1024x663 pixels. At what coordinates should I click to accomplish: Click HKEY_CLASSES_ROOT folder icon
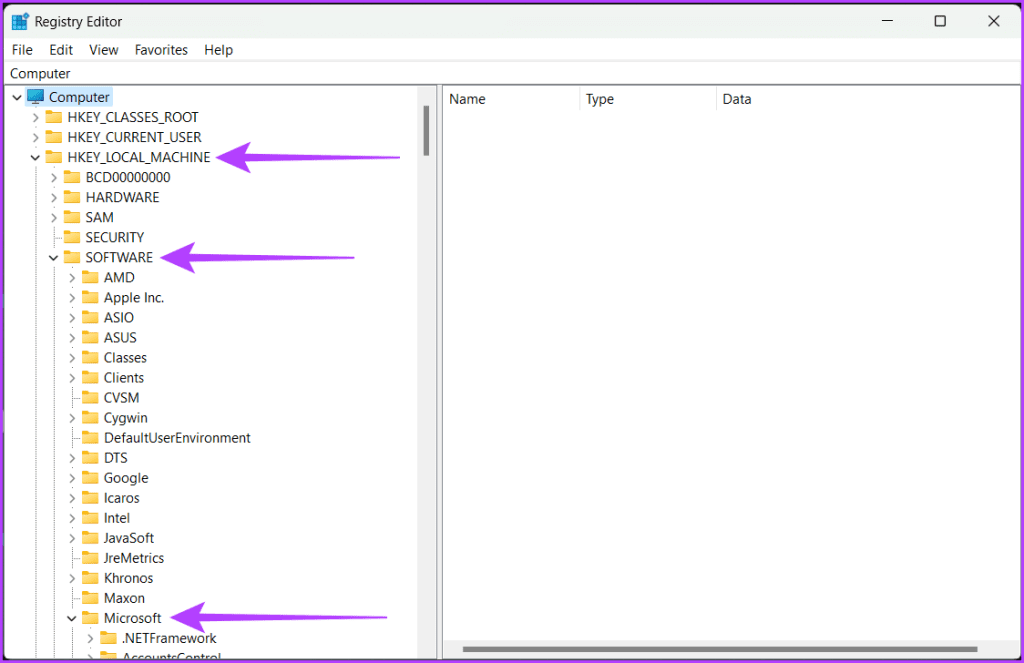(54, 117)
